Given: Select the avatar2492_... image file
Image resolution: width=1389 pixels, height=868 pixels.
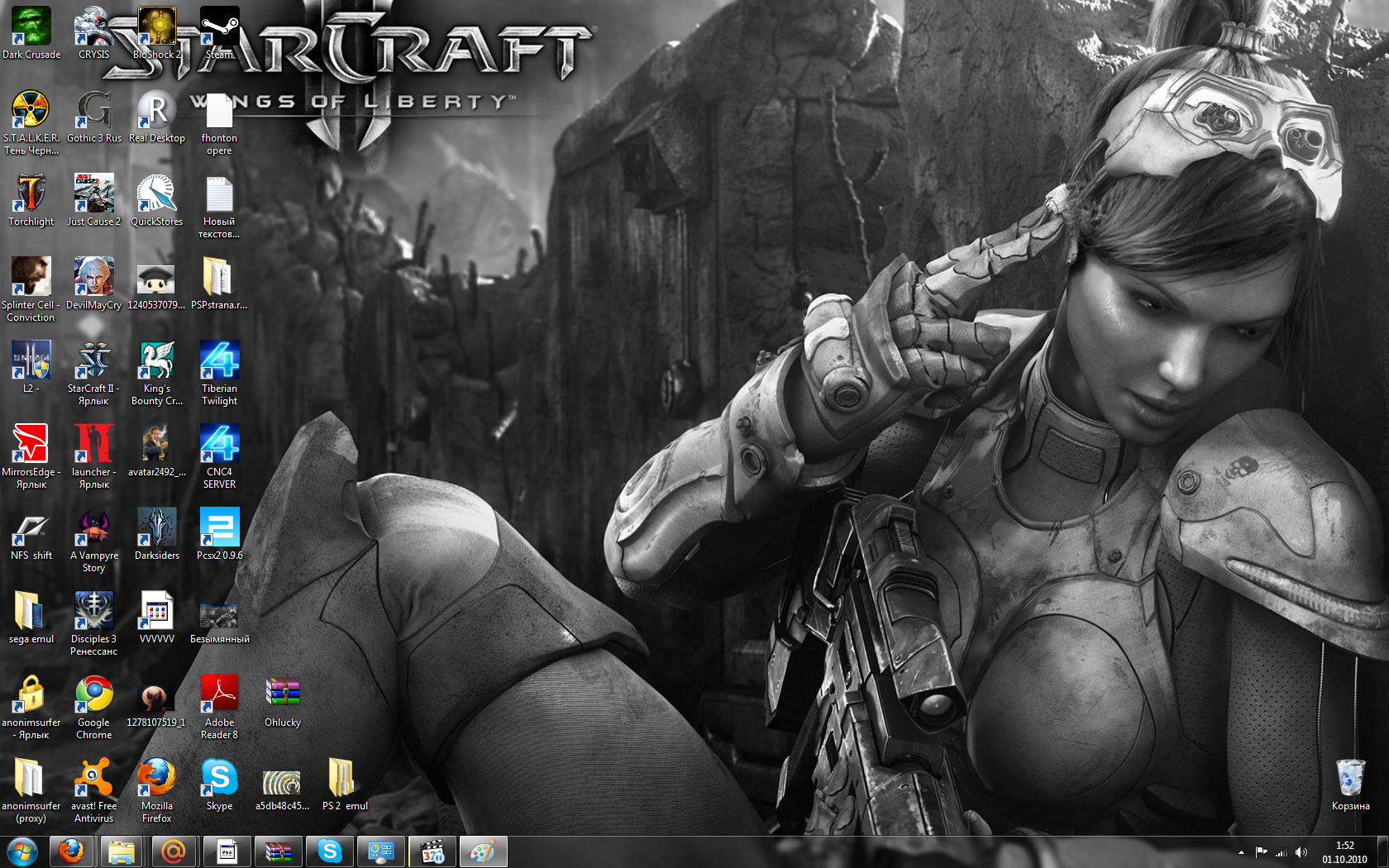Looking at the screenshot, I should pyautogui.click(x=157, y=451).
